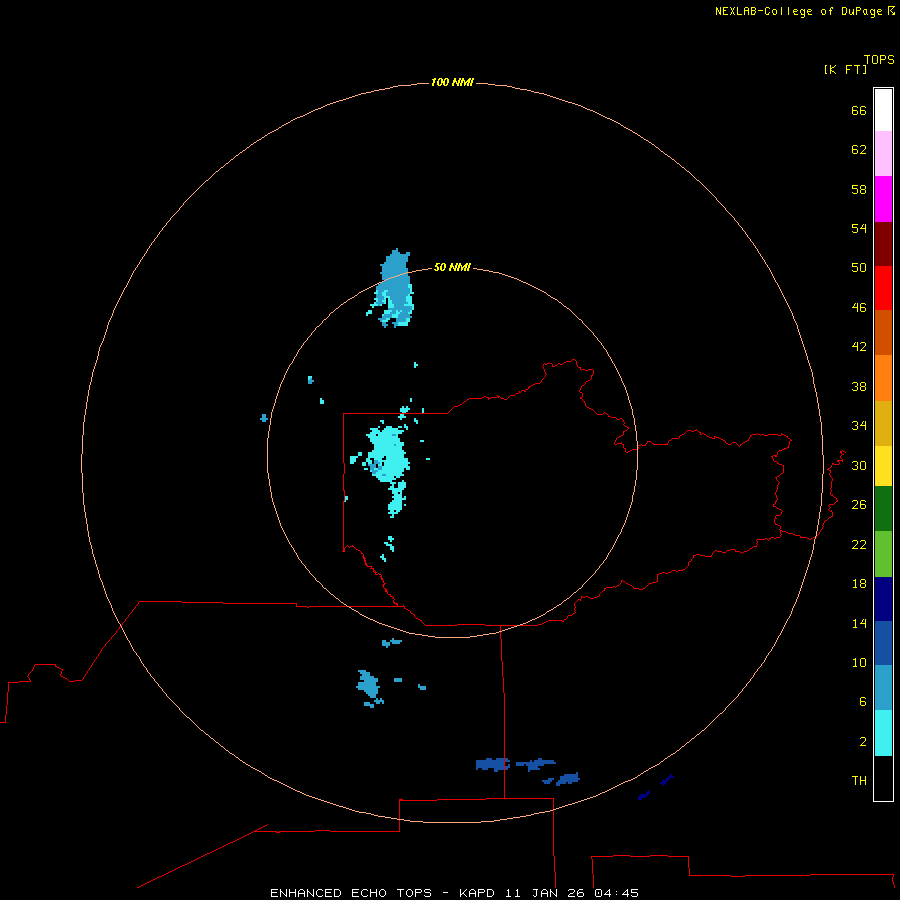Click the '100 NMI' range ring label

[452, 83]
